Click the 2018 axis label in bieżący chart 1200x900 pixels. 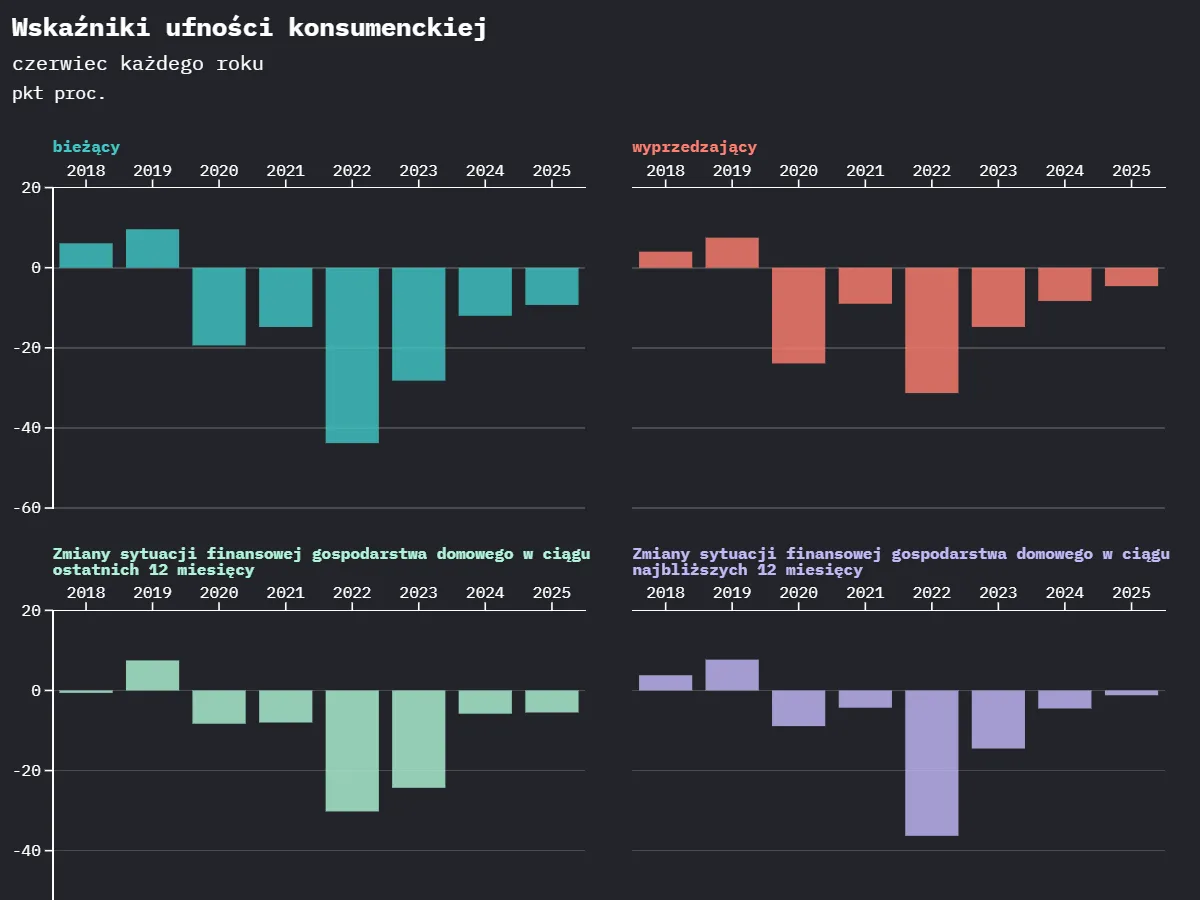coord(86,171)
